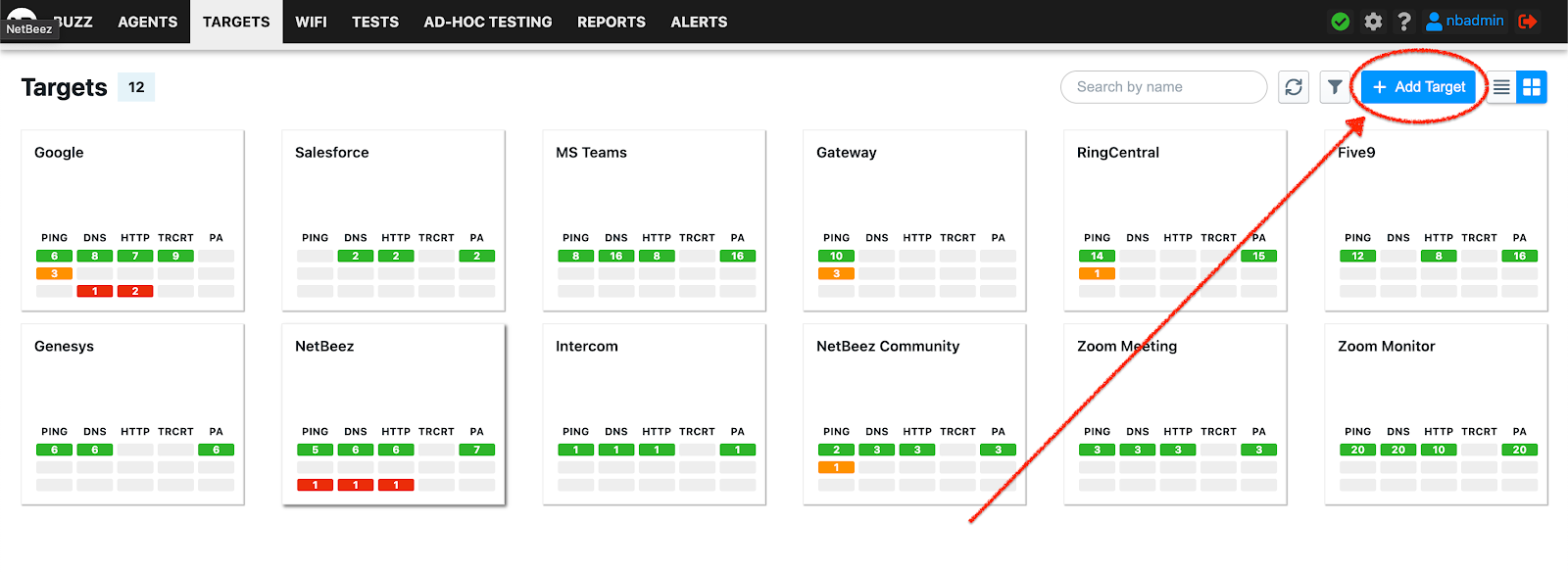Open the filter funnel icon
This screenshot has width=1568, height=572.
tap(1335, 87)
